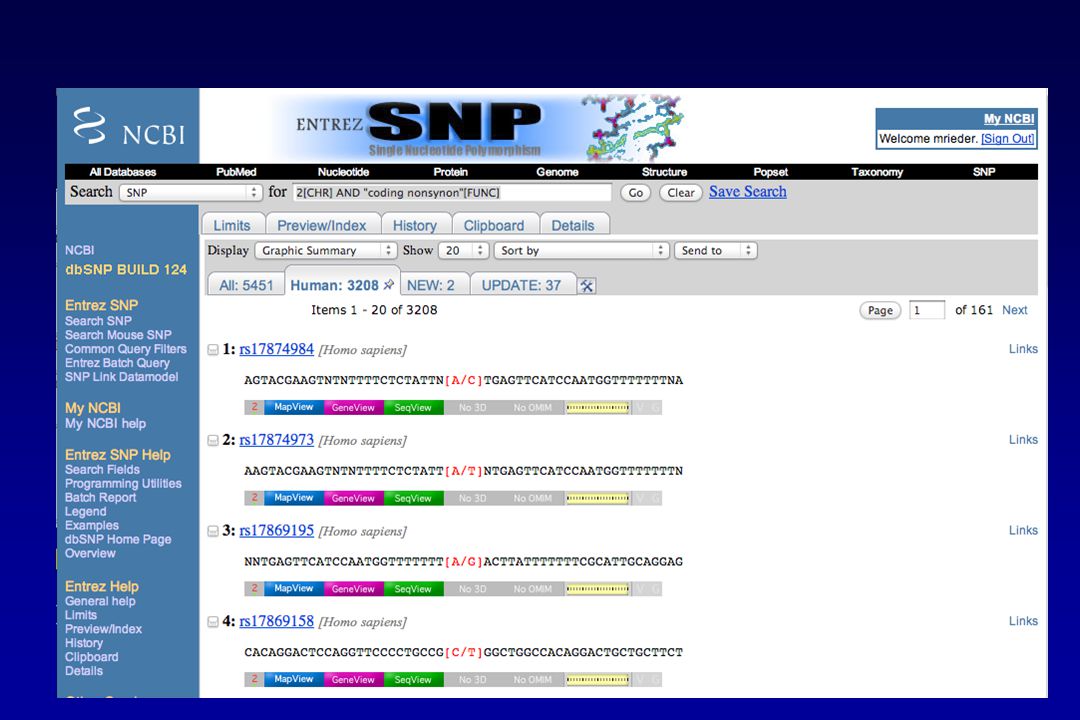Select Taxonomy in the database bar
Screen dimensions: 1080x720
(877, 172)
